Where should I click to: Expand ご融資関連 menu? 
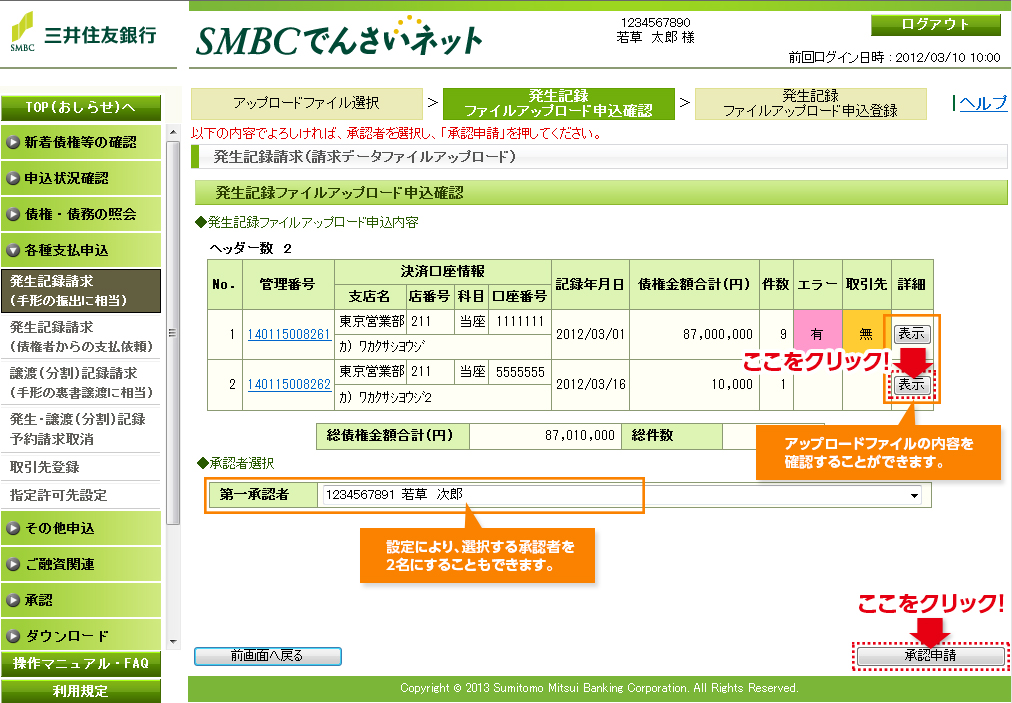tap(81, 564)
